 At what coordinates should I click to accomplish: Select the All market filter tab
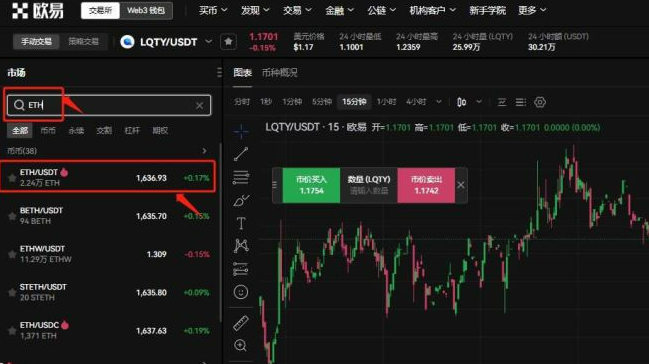(20, 131)
